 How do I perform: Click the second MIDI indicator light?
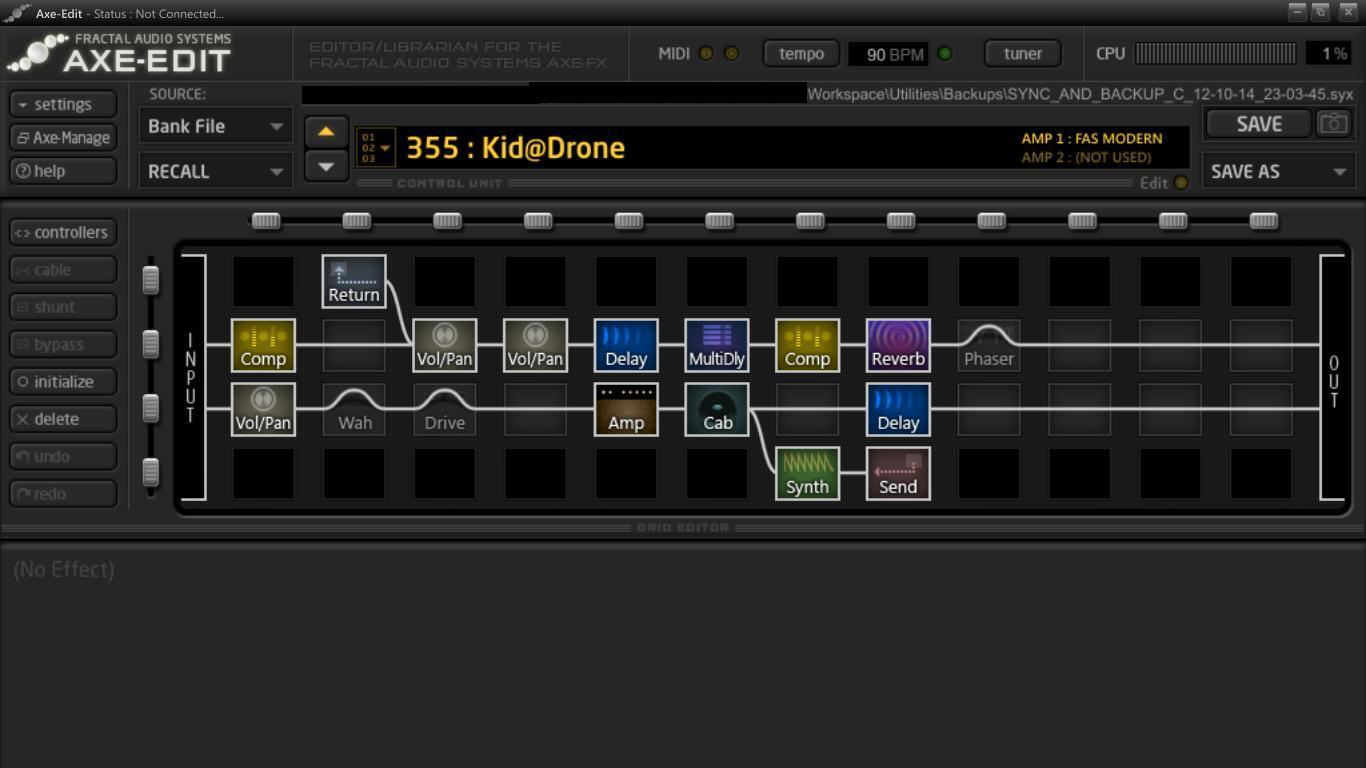click(x=731, y=54)
